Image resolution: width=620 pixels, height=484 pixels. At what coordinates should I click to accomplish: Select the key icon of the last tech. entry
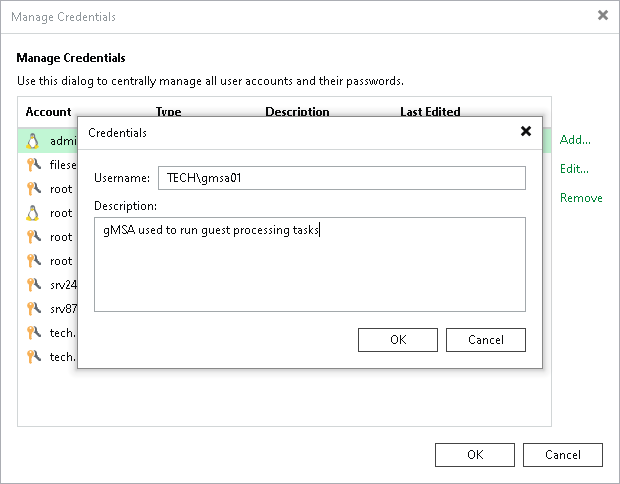coord(33,357)
